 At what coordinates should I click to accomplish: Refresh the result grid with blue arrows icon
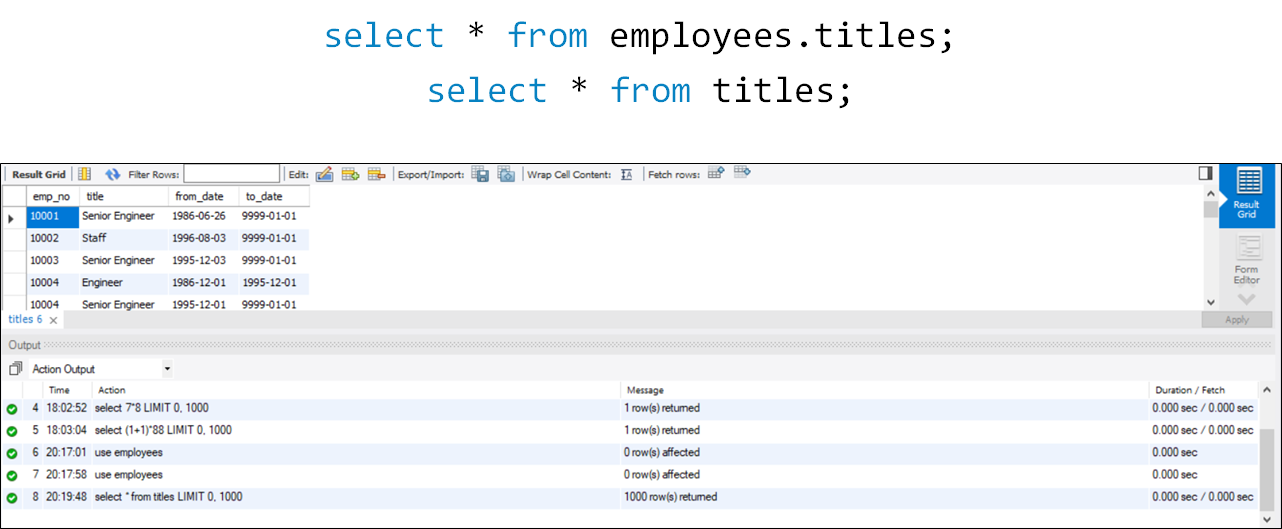click(x=113, y=174)
